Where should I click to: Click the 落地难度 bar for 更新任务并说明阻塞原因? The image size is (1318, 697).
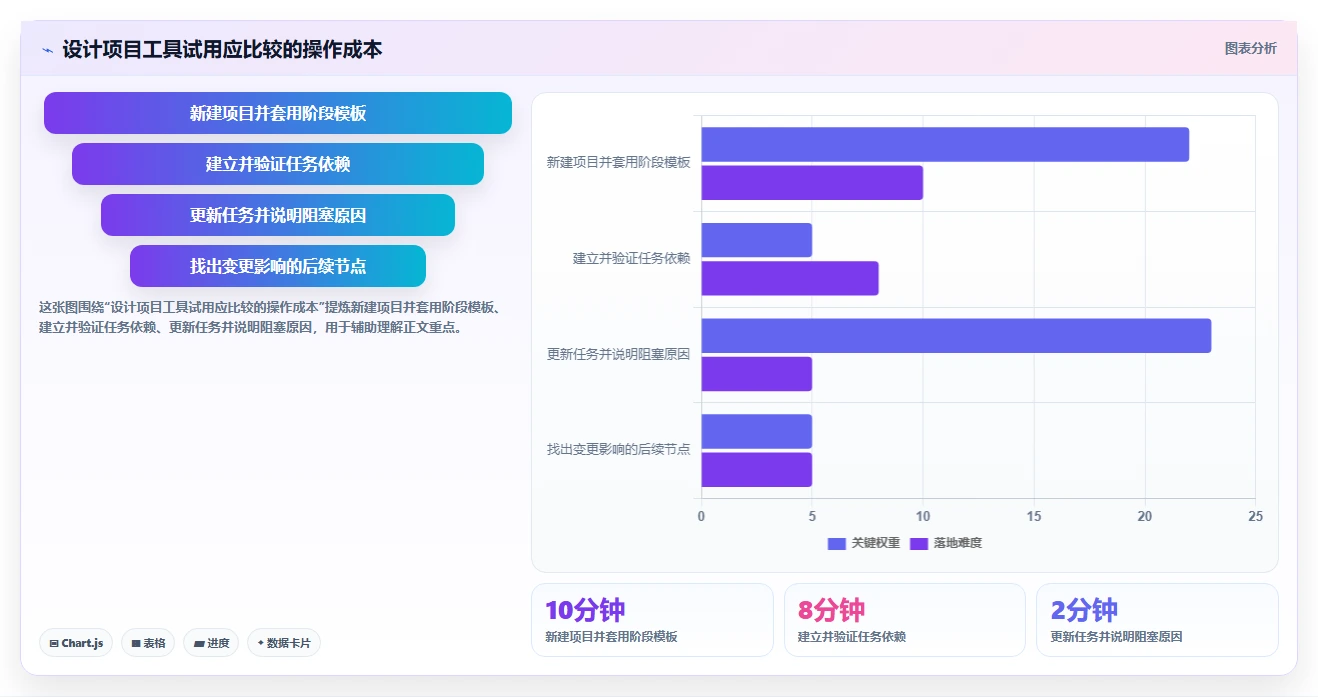[756, 374]
